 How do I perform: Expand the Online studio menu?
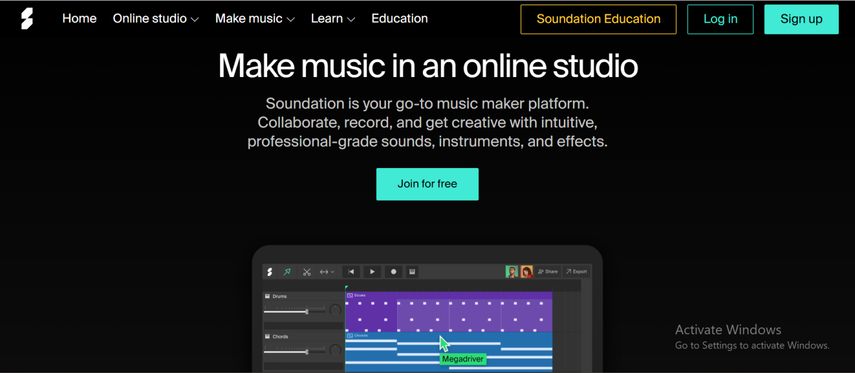[155, 19]
